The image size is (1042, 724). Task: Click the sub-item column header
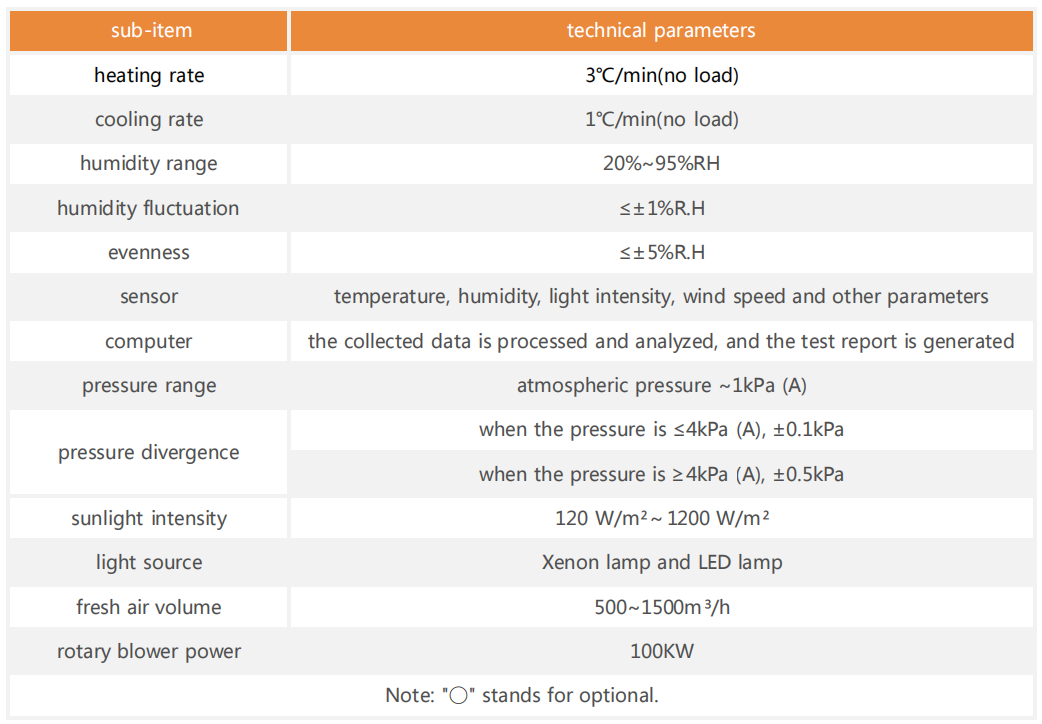click(149, 31)
